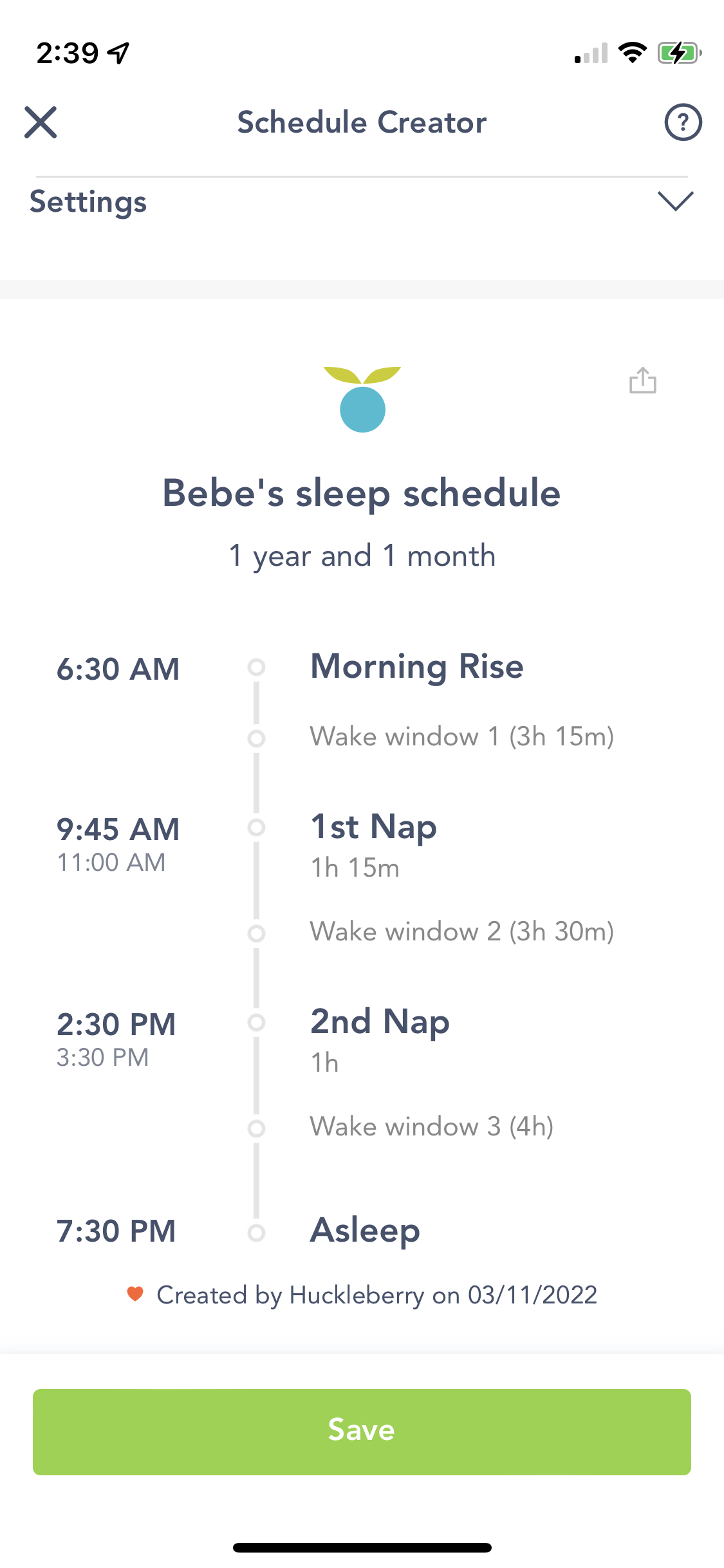
Task: Tap the orange heart icon
Action: (135, 1294)
